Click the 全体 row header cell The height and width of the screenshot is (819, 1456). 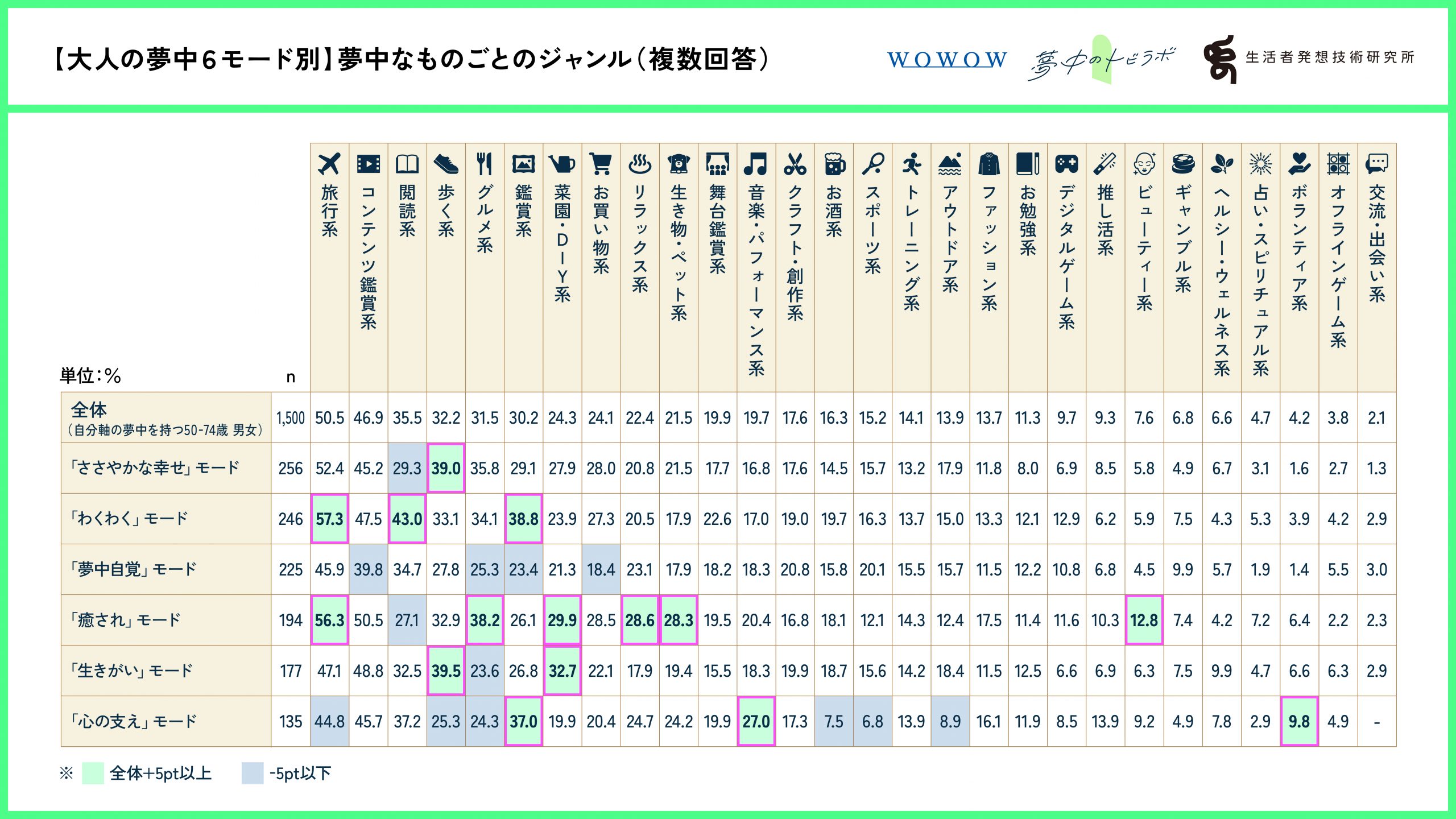(166, 417)
